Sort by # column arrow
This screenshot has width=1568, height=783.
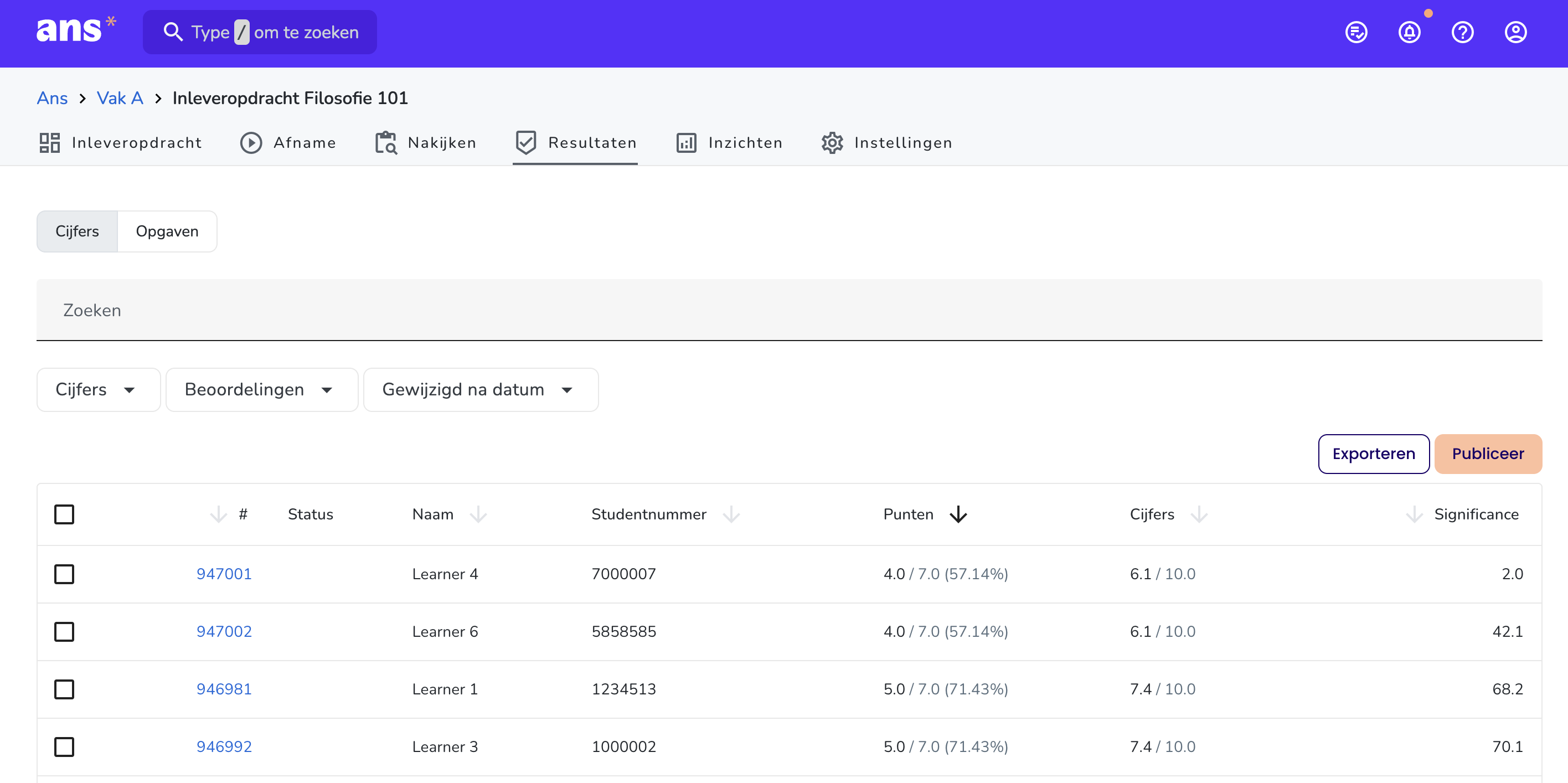[x=218, y=514]
